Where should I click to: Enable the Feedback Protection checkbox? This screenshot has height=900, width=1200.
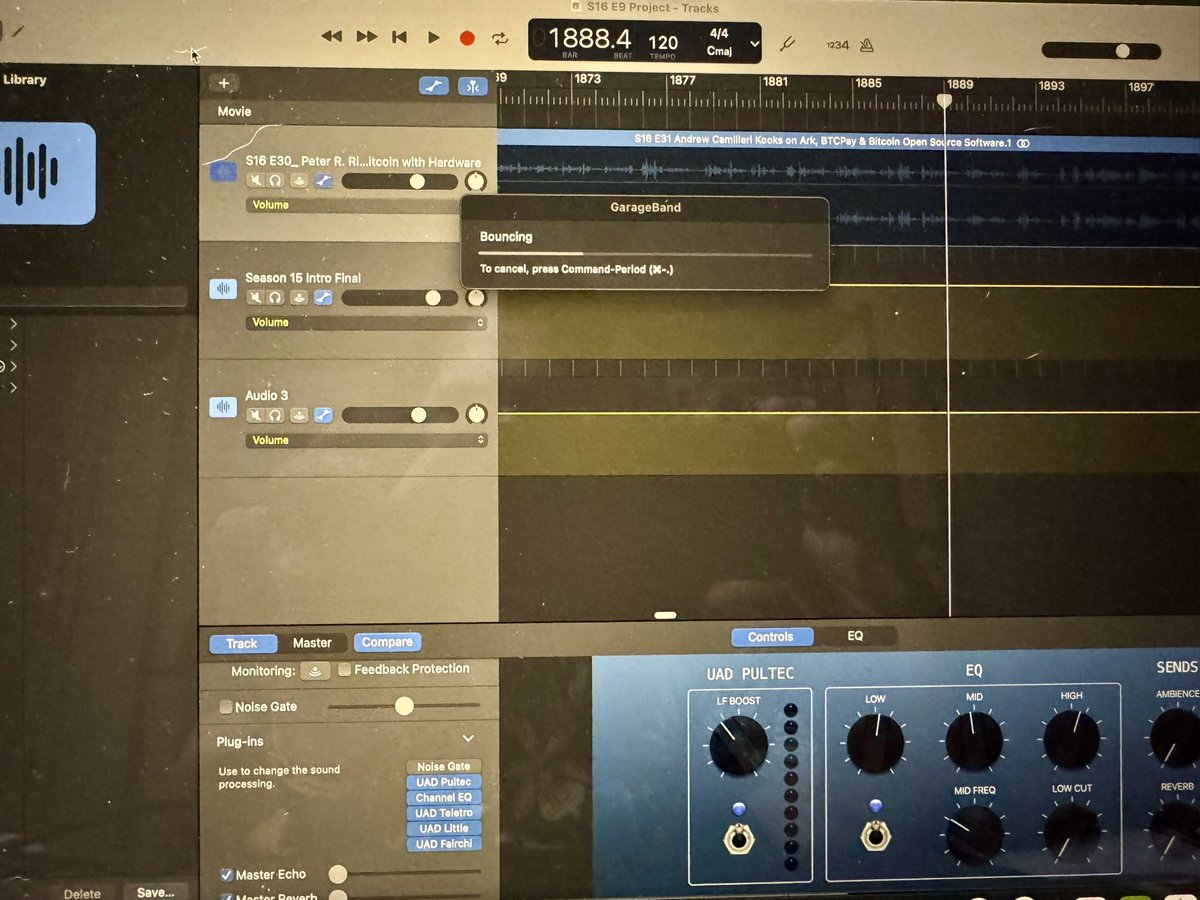click(x=344, y=669)
